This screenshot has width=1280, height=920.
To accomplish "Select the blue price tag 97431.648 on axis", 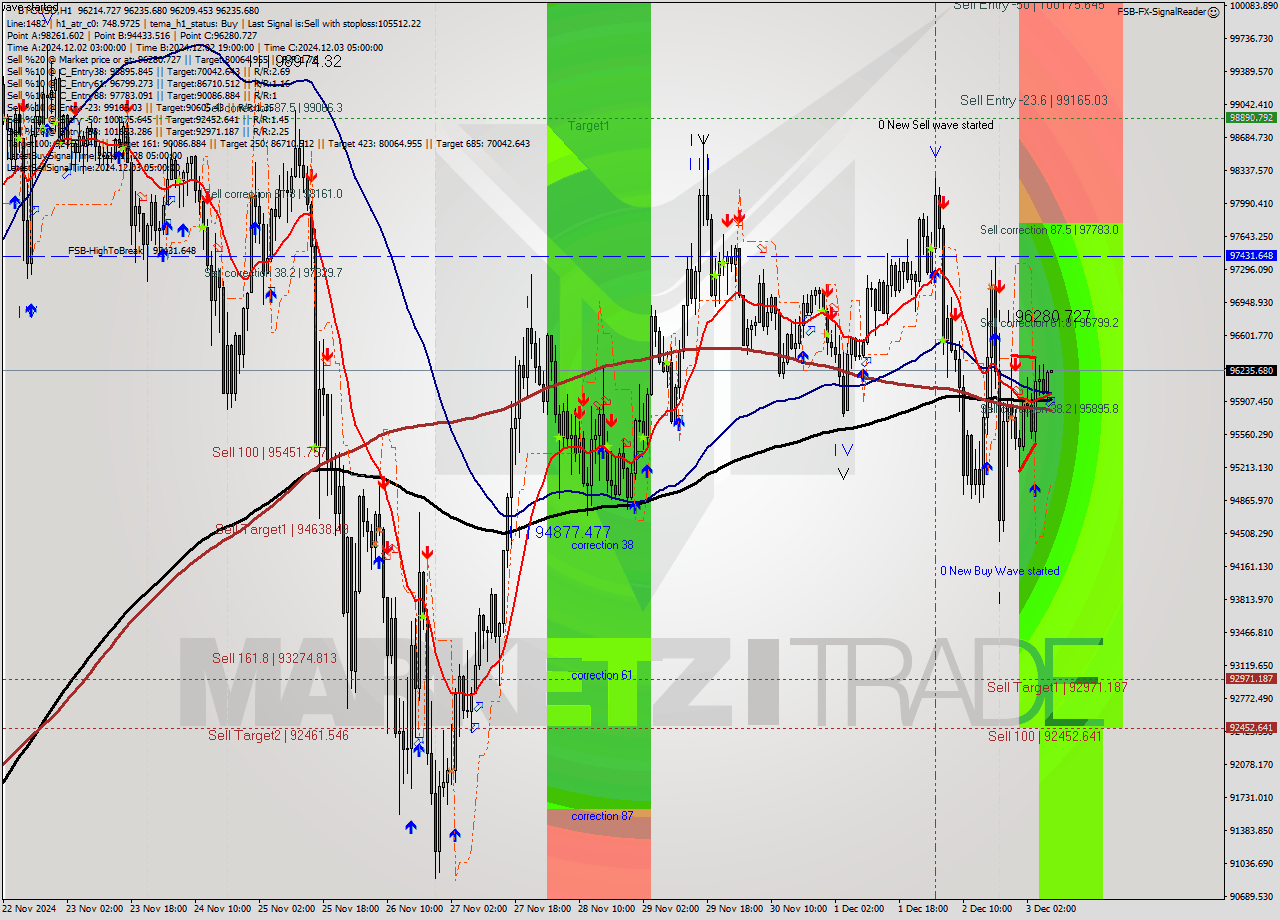I will [1251, 256].
